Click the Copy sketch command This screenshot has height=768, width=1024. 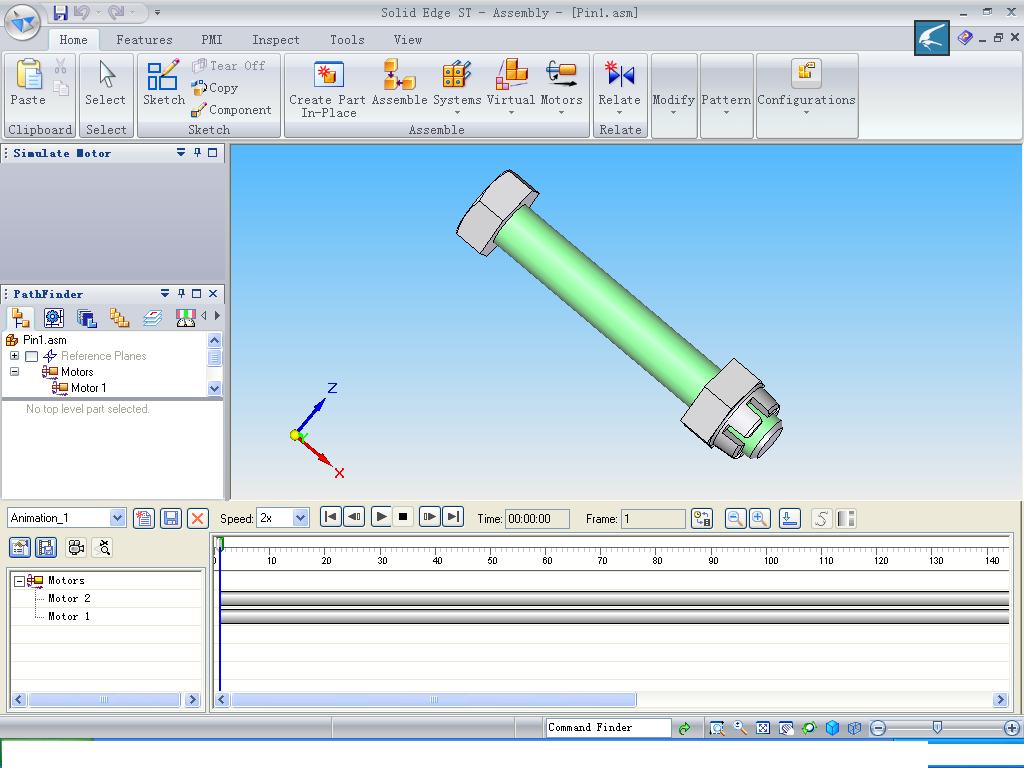tap(215, 88)
